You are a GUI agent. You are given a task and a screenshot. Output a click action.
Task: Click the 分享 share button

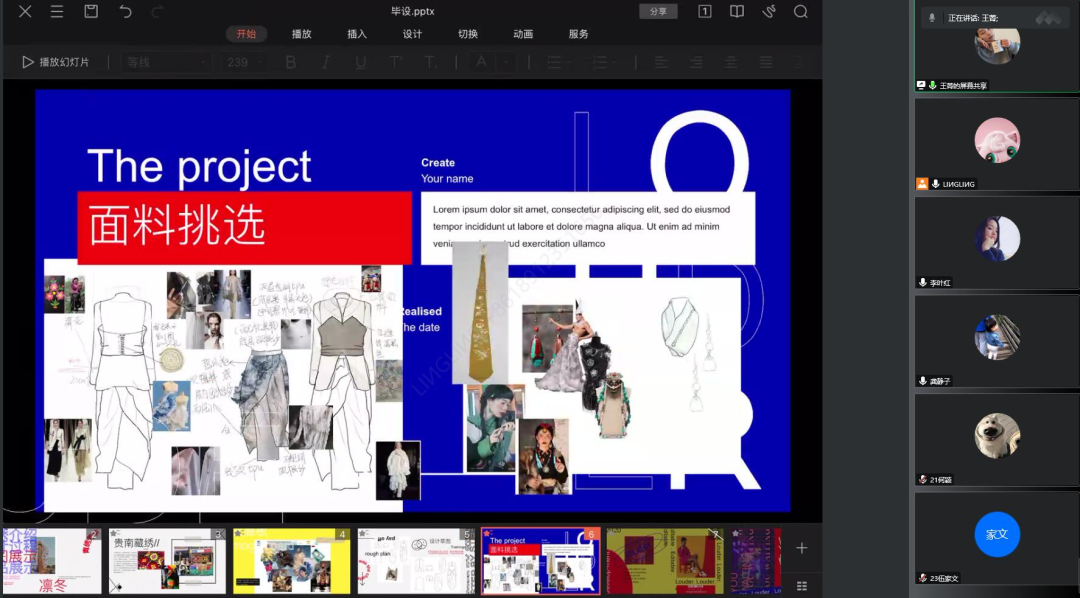click(x=658, y=11)
